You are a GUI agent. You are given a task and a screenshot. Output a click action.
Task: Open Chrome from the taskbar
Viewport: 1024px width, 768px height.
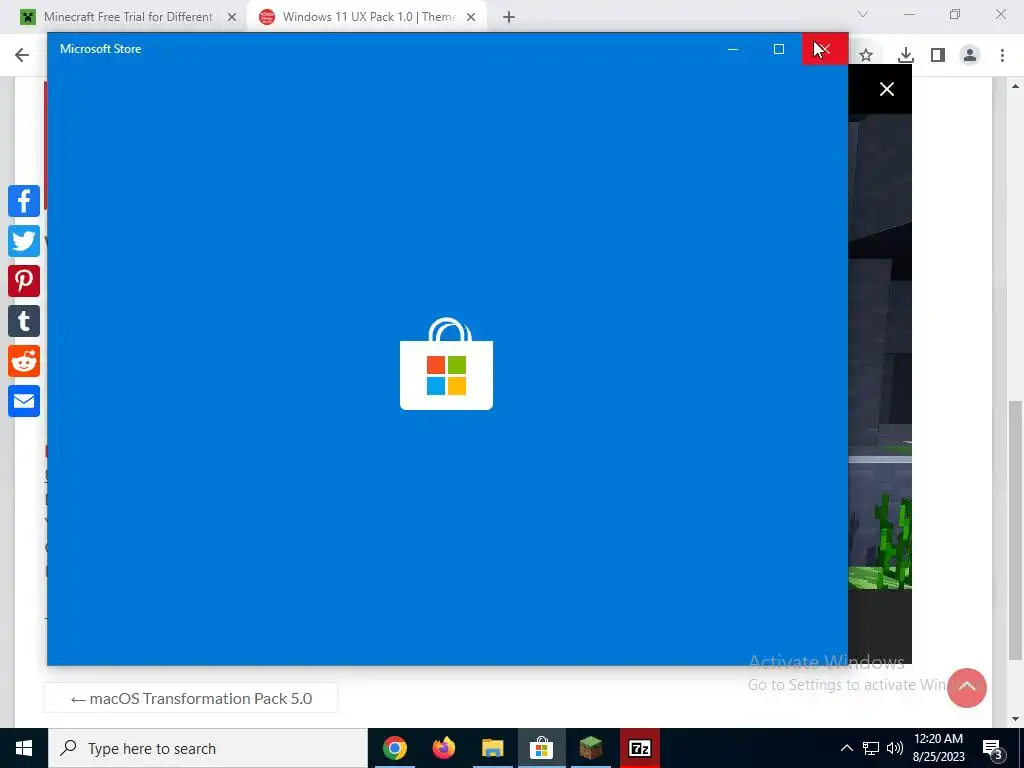395,748
